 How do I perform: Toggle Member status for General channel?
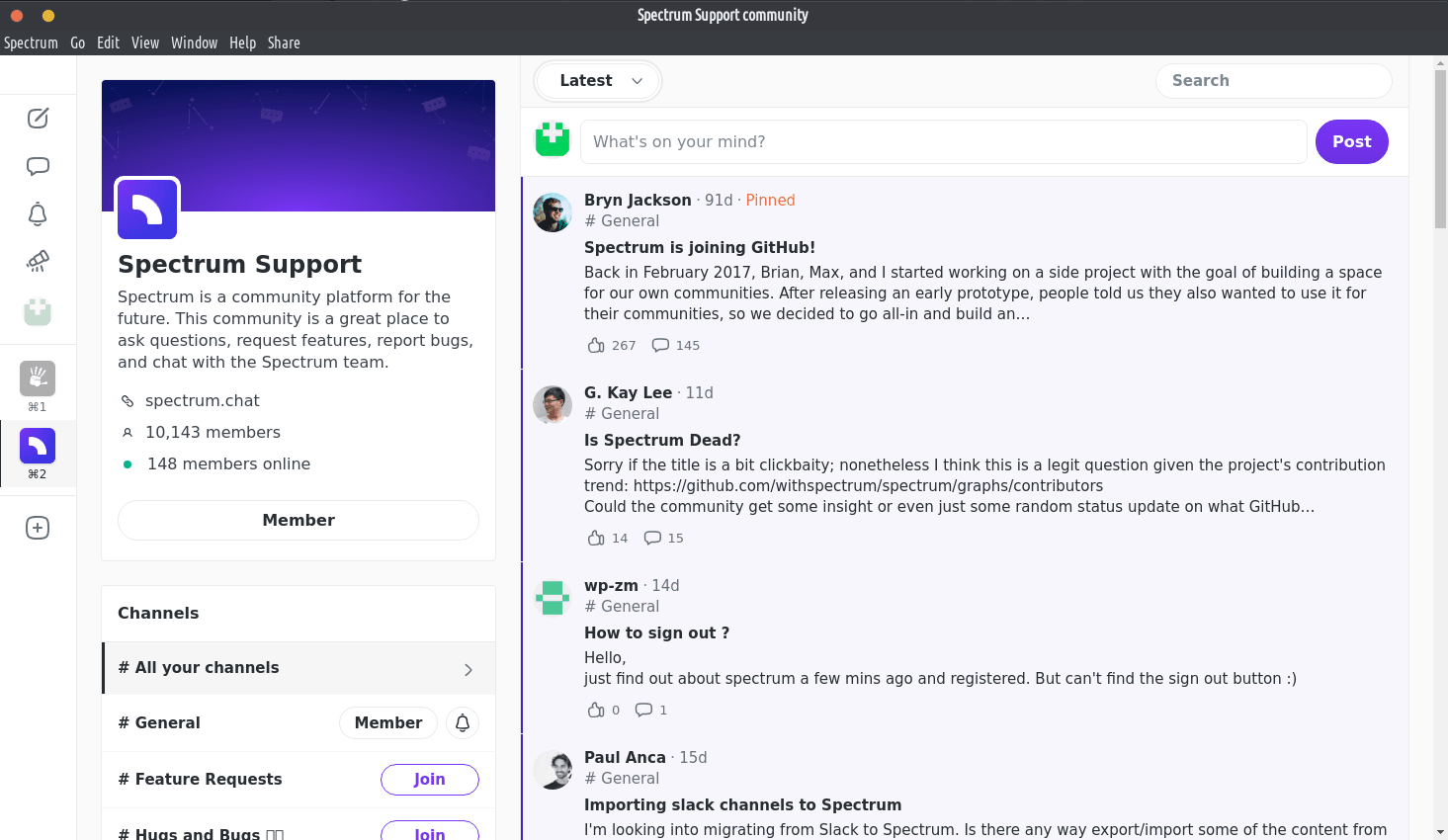click(x=388, y=723)
